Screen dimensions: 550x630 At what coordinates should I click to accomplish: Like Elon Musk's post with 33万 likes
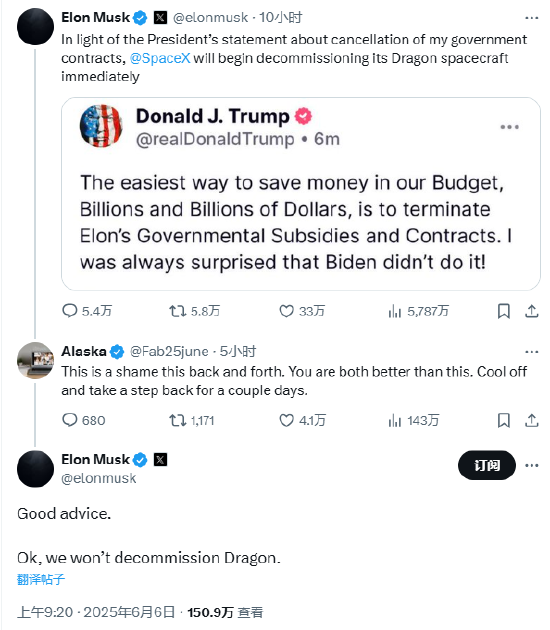coord(286,311)
